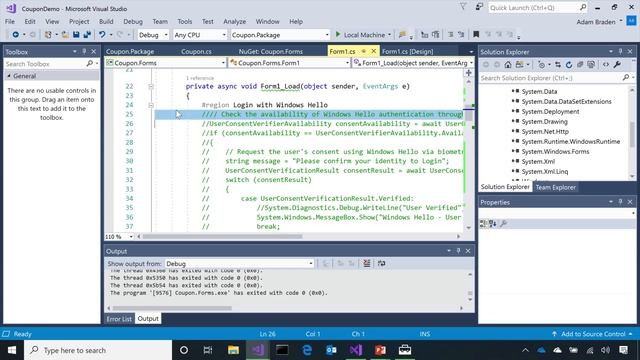Image resolution: width=640 pixels, height=360 pixels.
Task: Open Coupon.Forms project navigation dropdown
Action: [x=165, y=63]
